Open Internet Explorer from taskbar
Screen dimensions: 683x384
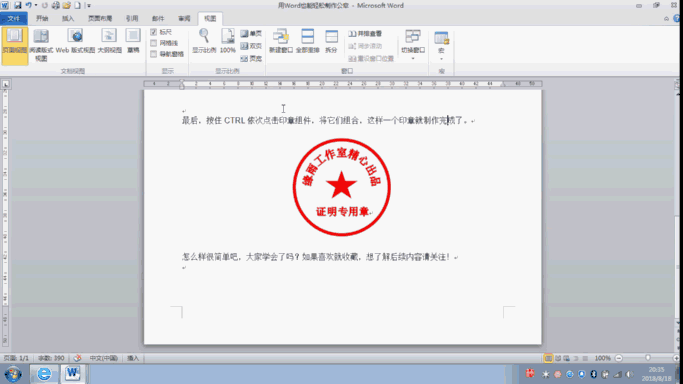coord(44,374)
